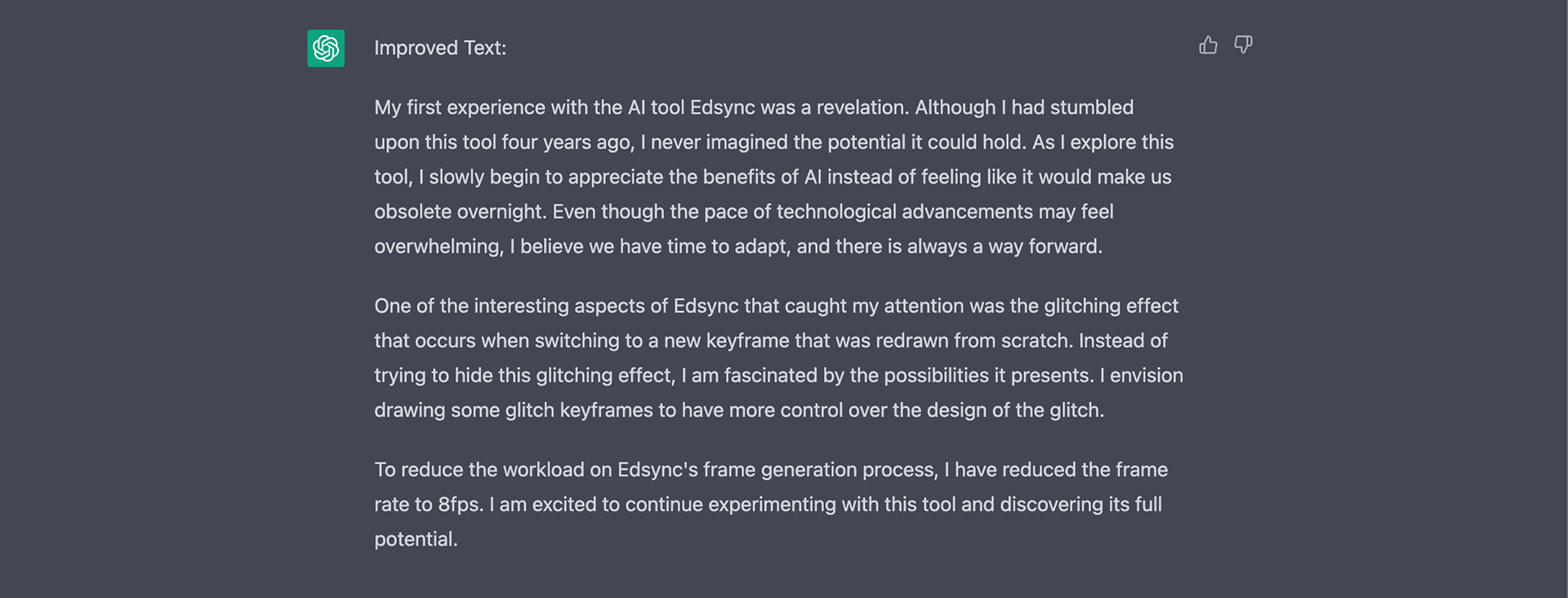Click the word "technological"
Viewport: 1568px width, 598px height.
[x=836, y=212]
